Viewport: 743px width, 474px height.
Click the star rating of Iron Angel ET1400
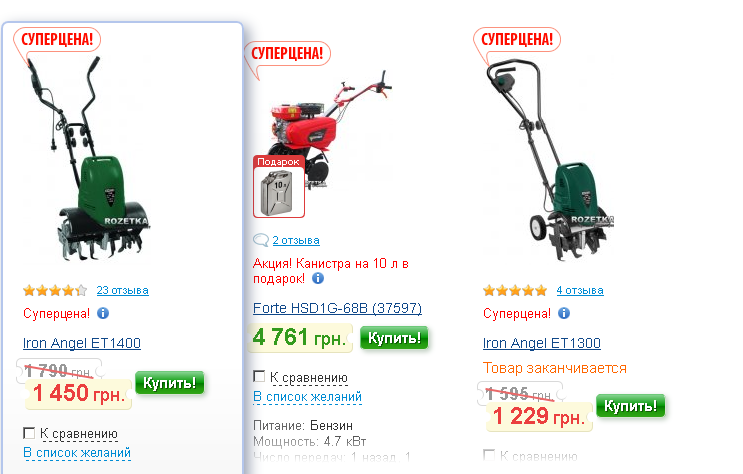55,290
